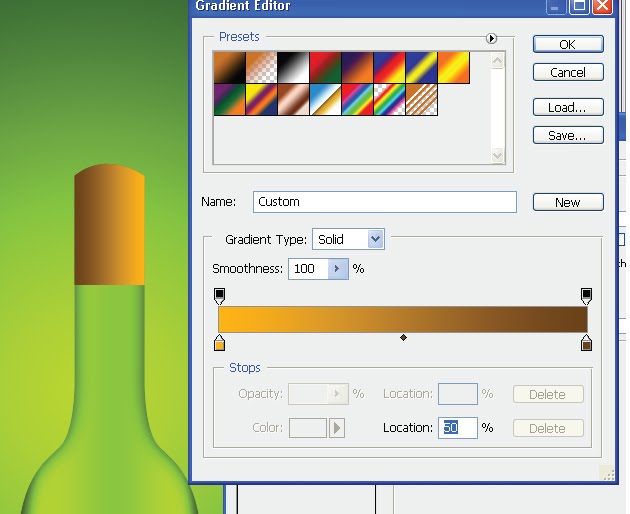Choose the yellow-violet-orange-blue preset gradient
The height and width of the screenshot is (514, 630).
click(x=262, y=100)
